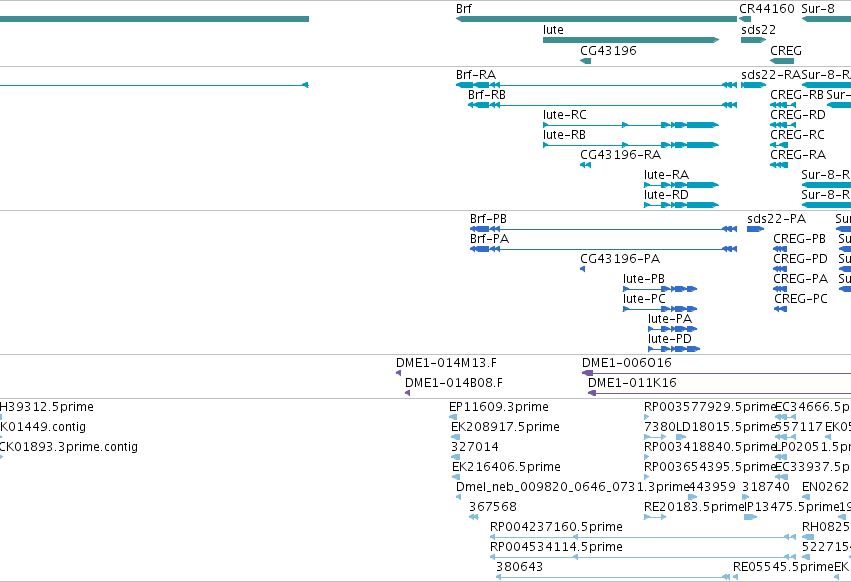Image resolution: width=851 pixels, height=582 pixels.
Task: Select the RP003418840.5prime EST label
Action: (x=710, y=447)
